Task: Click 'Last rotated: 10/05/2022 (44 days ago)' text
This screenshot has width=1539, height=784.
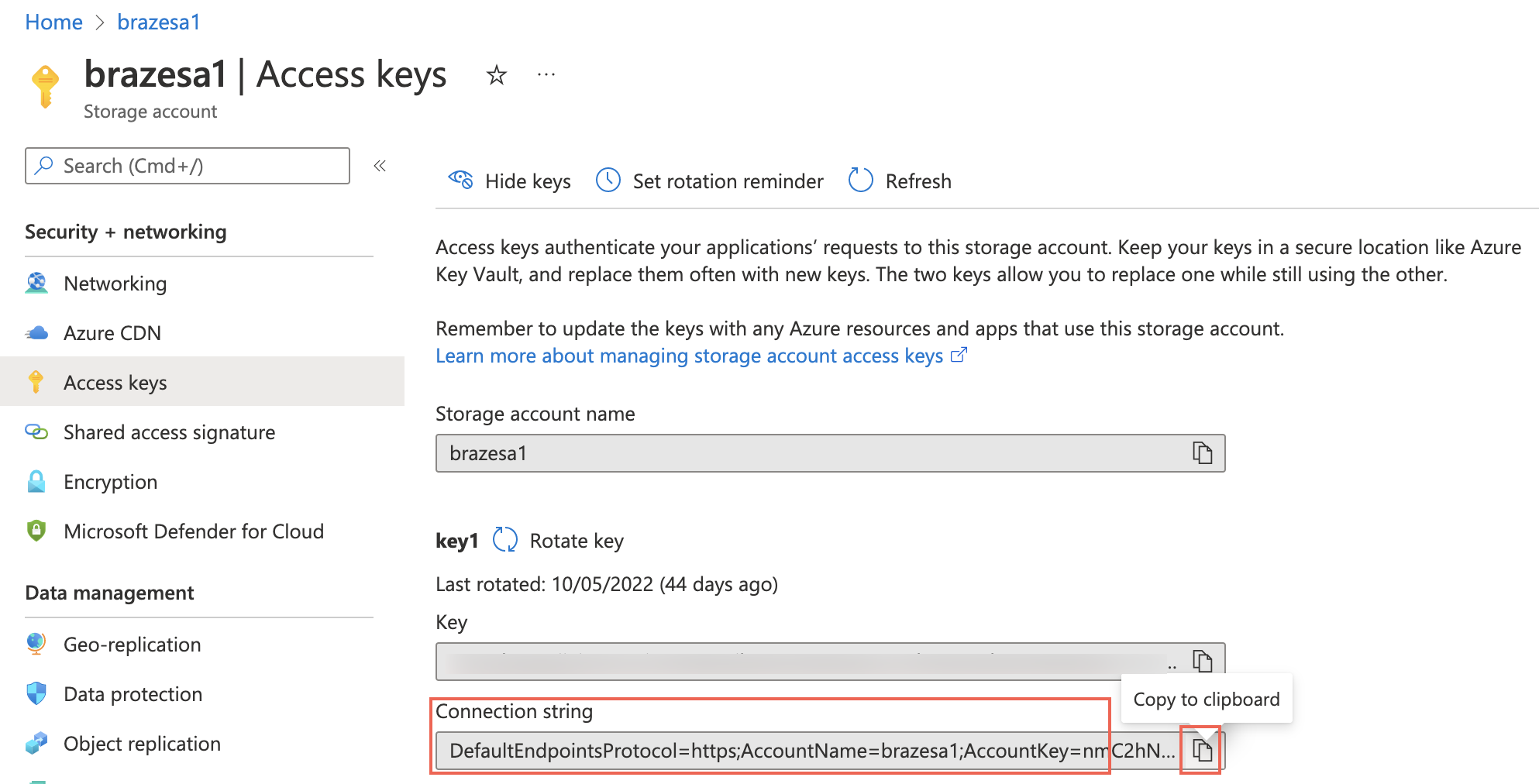Action: (x=607, y=584)
